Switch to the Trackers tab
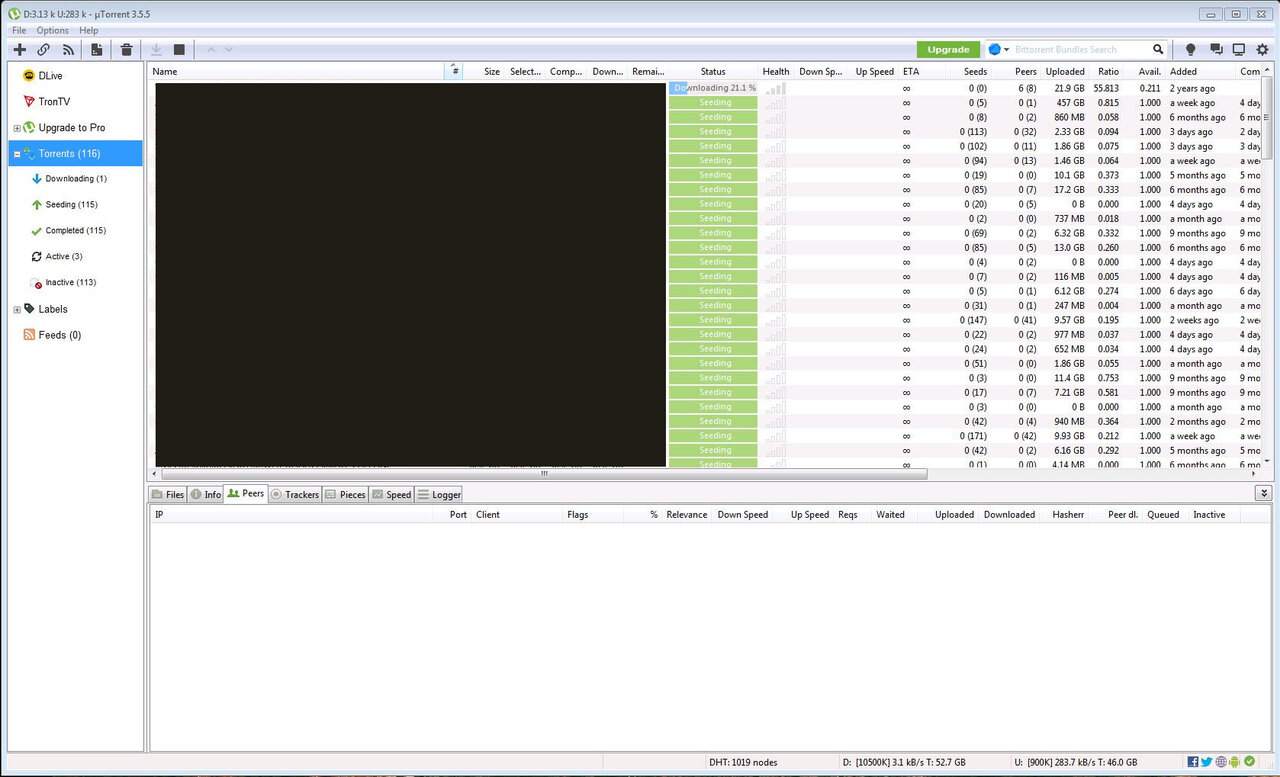The image size is (1280, 777). pyautogui.click(x=295, y=494)
